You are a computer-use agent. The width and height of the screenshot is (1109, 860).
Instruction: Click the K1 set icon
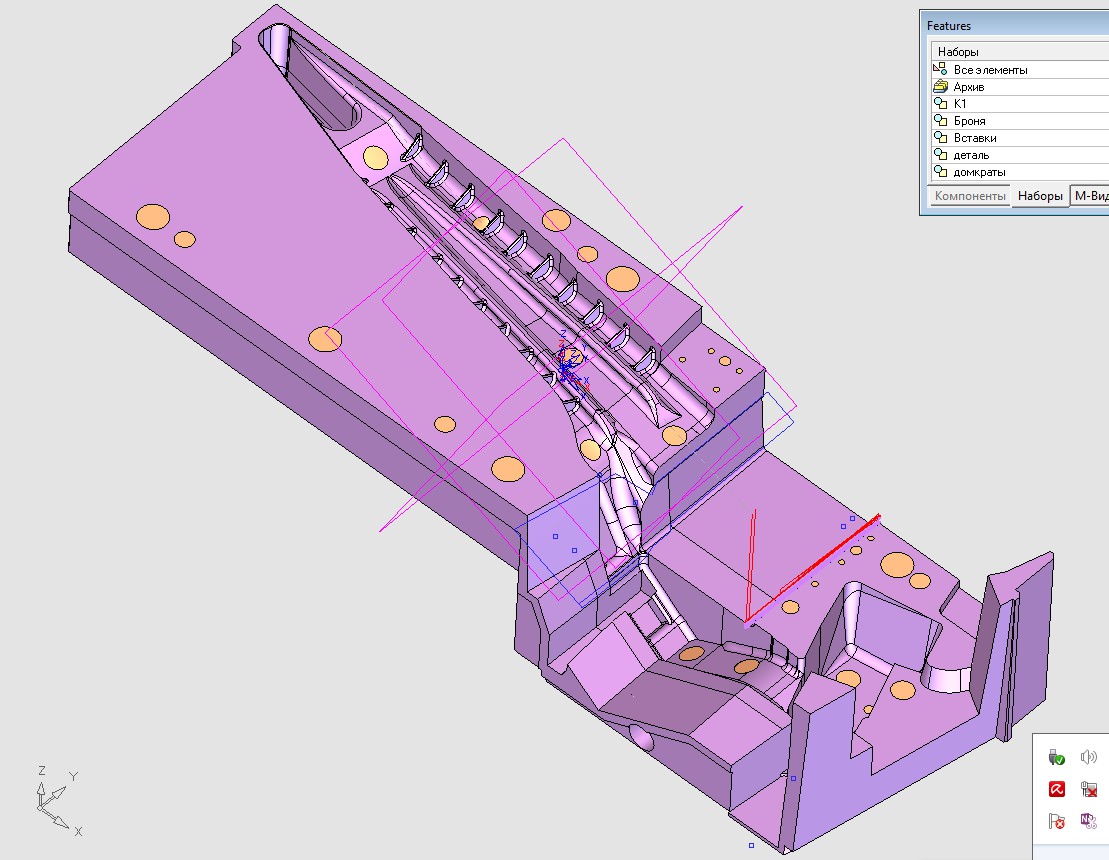click(940, 103)
